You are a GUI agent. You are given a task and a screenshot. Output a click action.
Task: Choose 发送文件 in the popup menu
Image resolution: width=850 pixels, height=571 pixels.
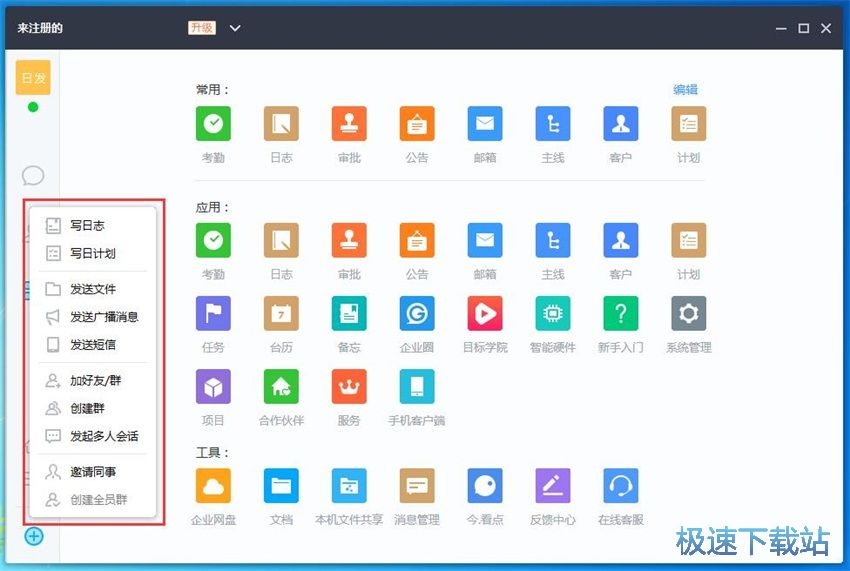point(93,289)
